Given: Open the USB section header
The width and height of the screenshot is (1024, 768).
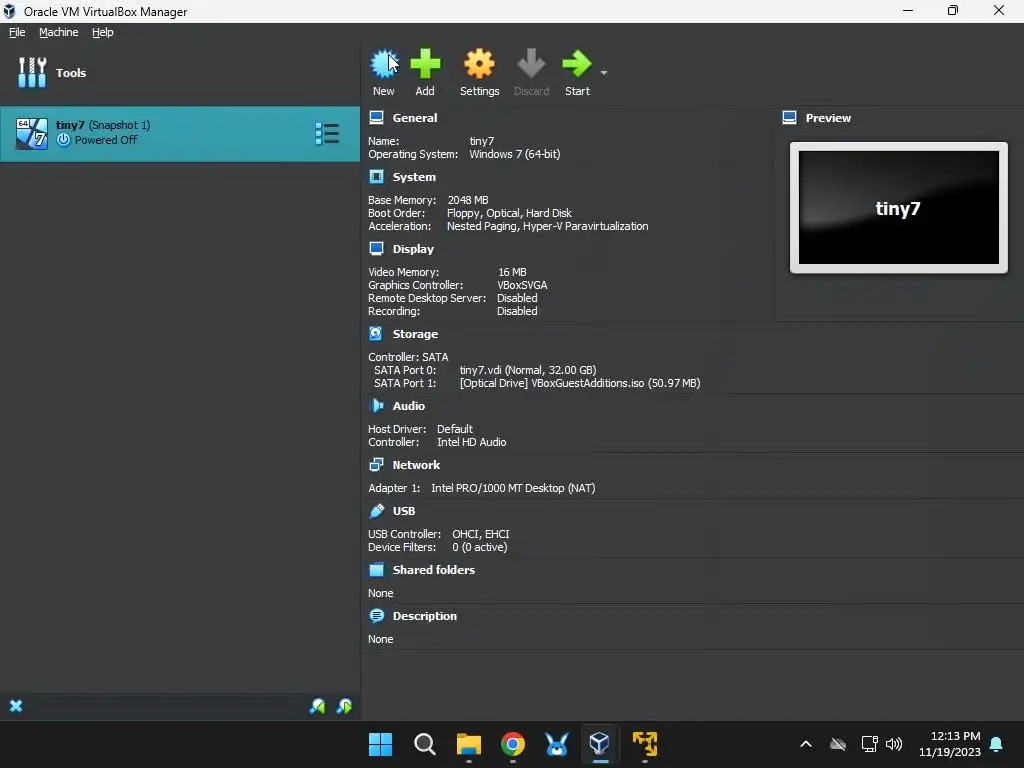Looking at the screenshot, I should 404,511.
